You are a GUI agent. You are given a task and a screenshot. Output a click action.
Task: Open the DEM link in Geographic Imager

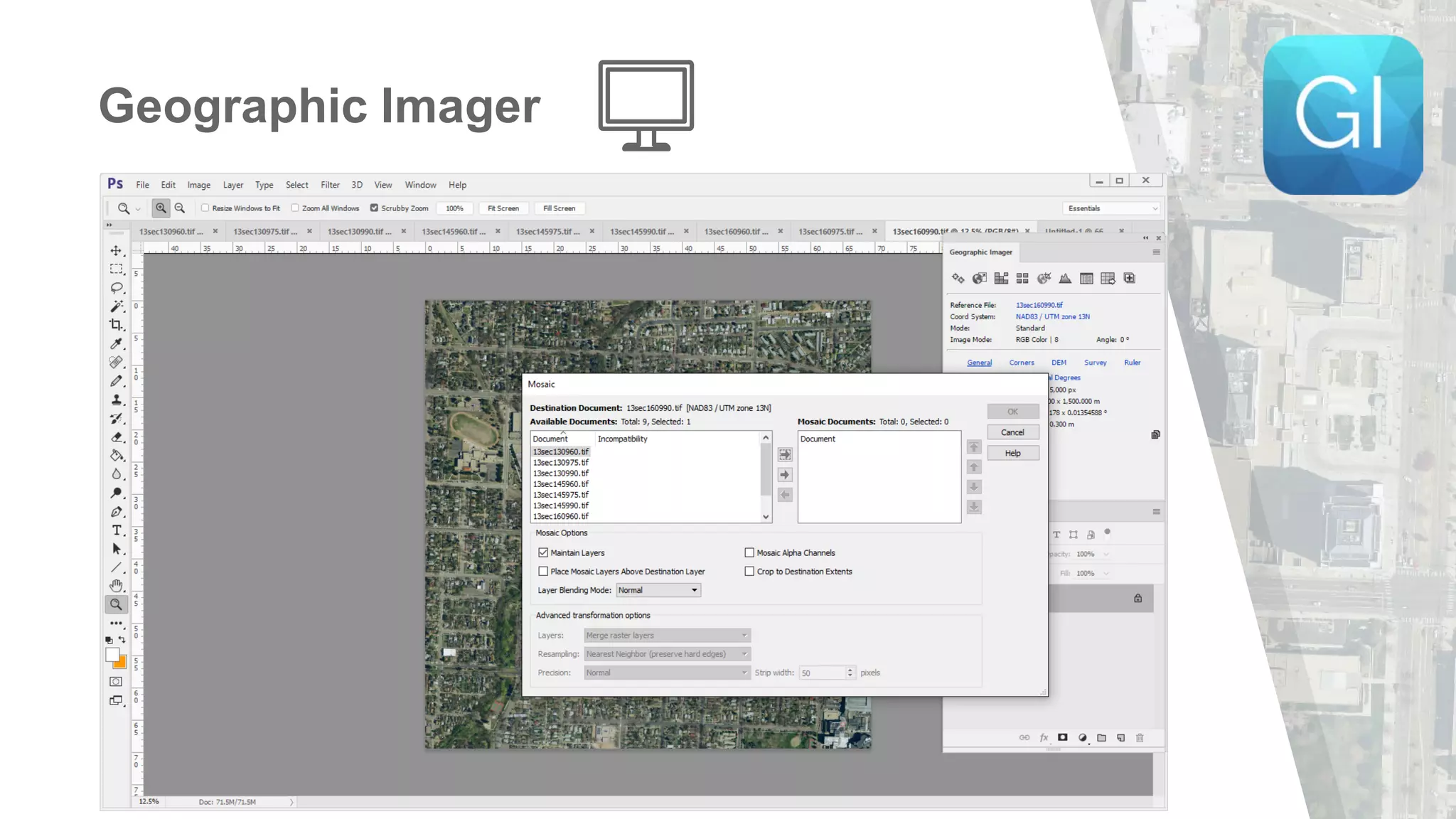click(x=1059, y=363)
